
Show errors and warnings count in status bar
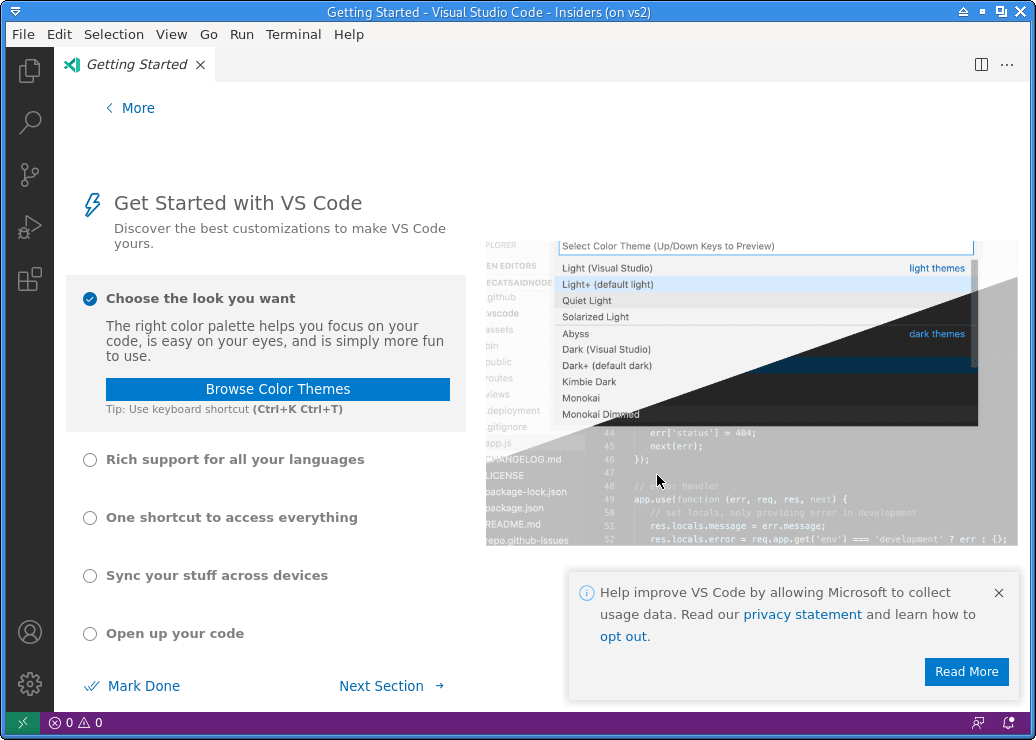click(75, 723)
